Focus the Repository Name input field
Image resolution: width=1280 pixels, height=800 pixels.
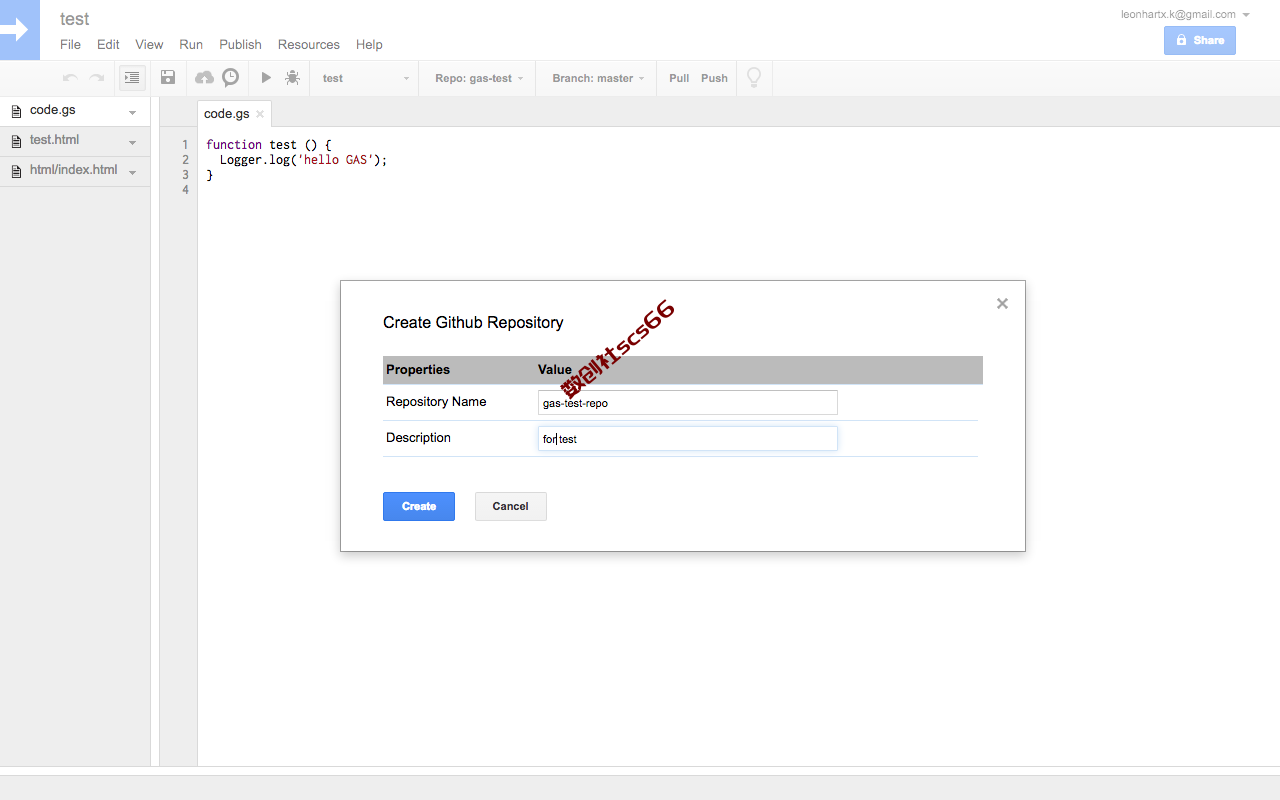point(688,403)
